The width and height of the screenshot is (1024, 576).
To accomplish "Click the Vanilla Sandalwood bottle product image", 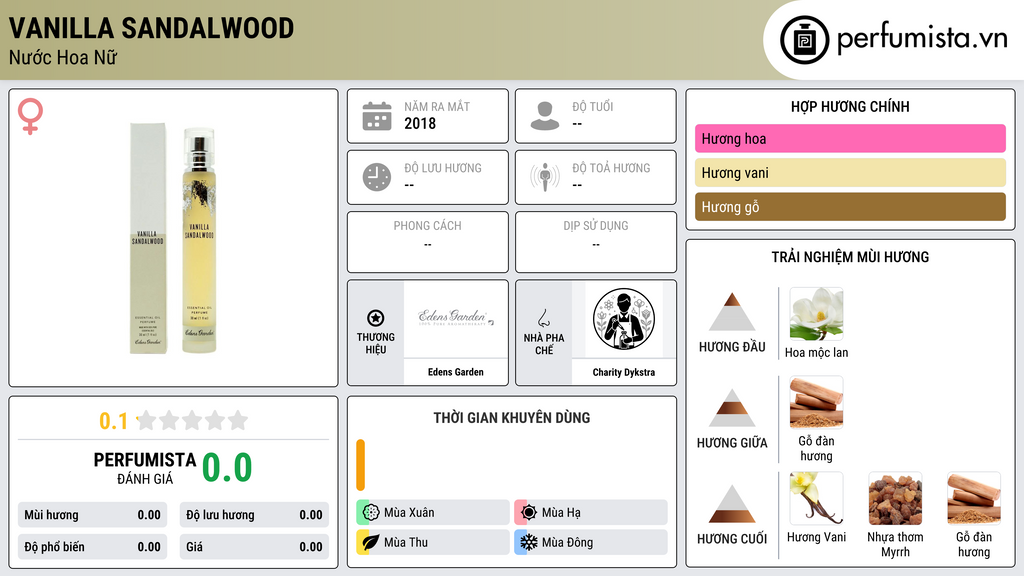I will point(174,238).
